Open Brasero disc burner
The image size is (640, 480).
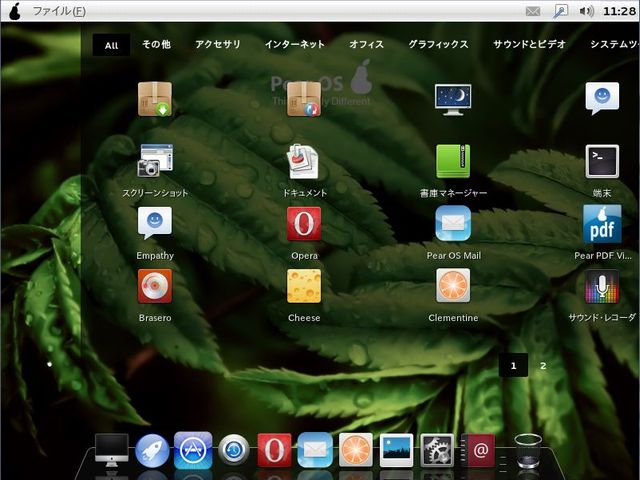[155, 287]
